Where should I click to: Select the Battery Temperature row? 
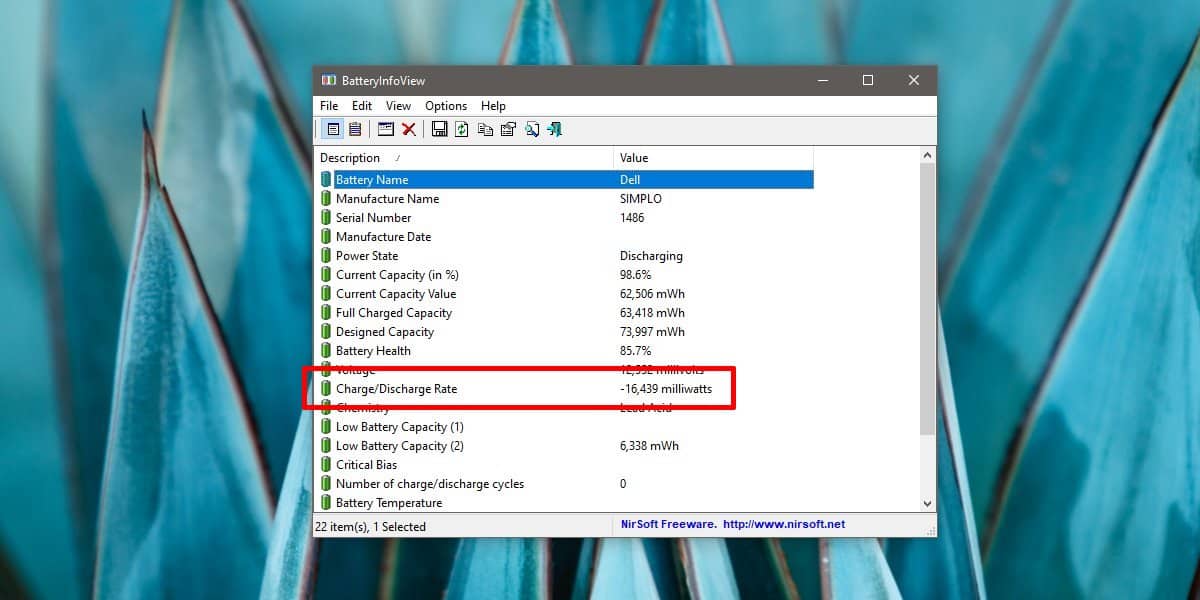coord(564,503)
